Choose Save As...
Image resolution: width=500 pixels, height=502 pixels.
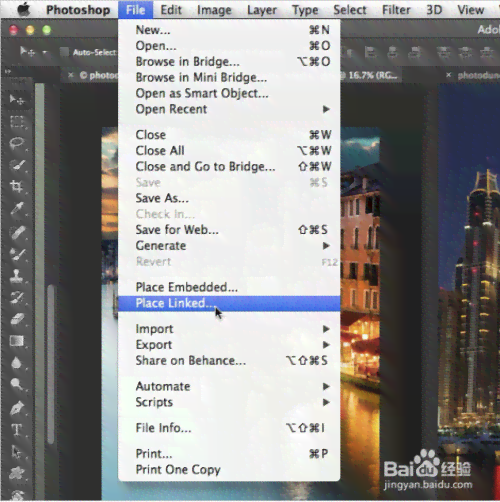(x=229, y=198)
